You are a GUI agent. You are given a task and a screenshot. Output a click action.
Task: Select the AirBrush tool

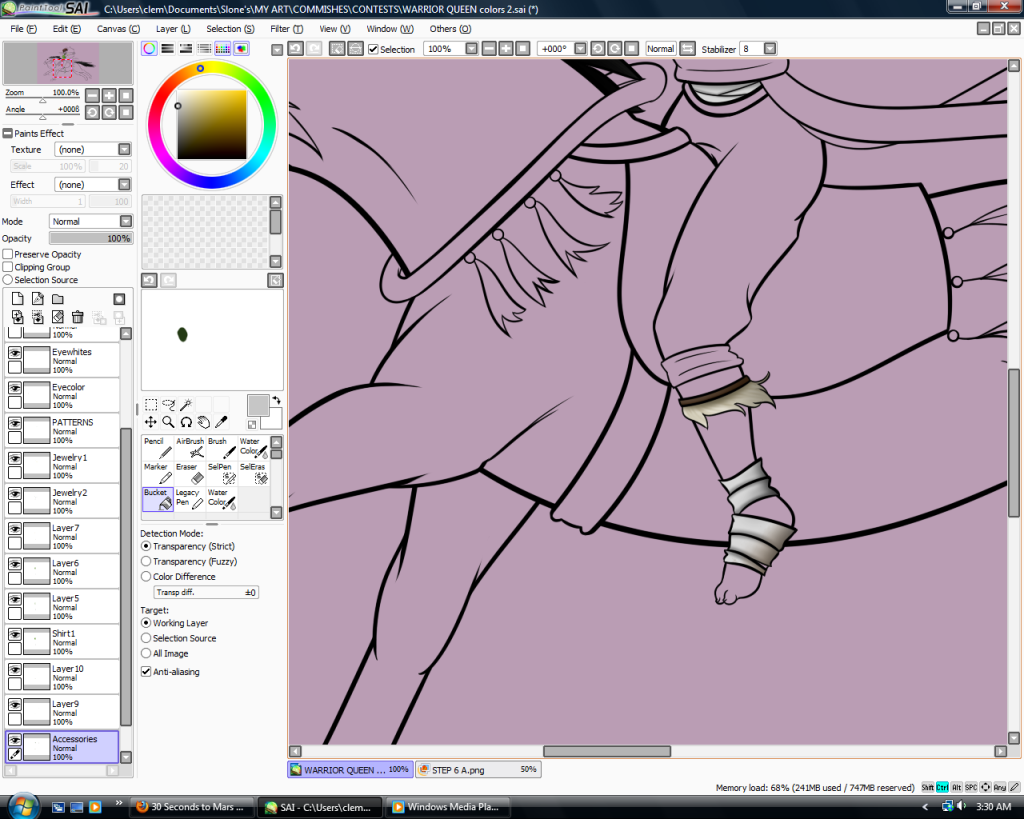(x=189, y=448)
